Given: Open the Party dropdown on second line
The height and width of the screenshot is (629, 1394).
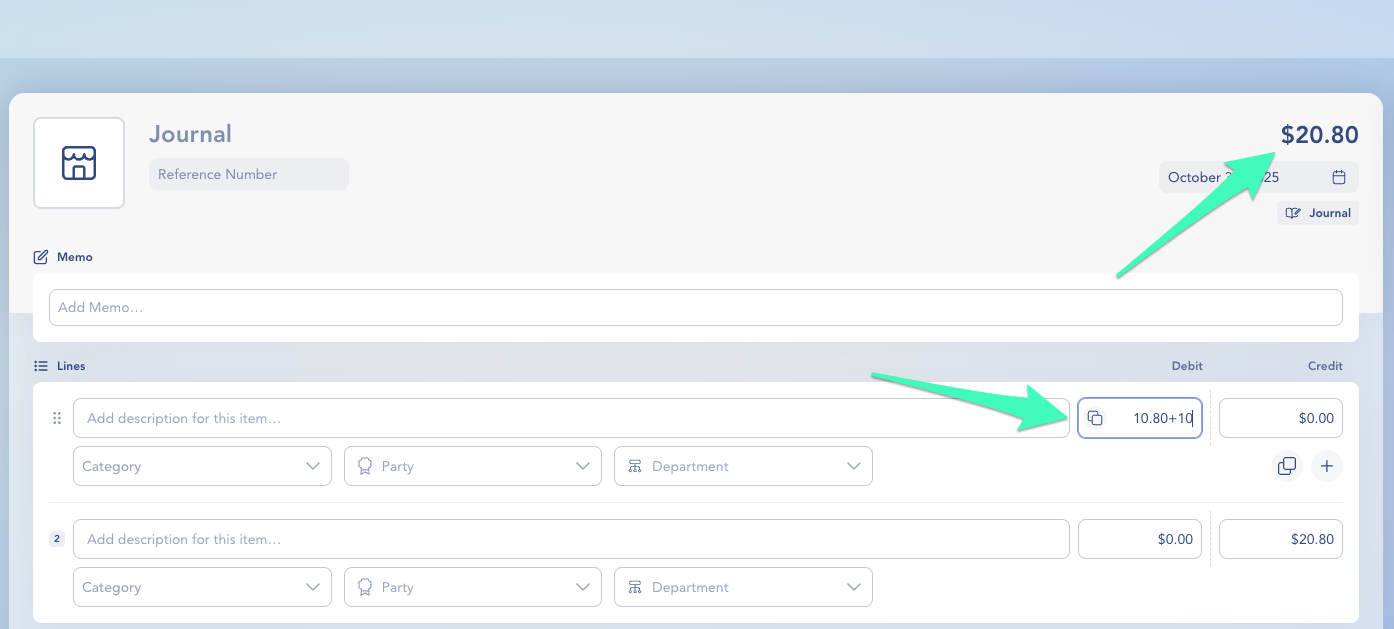Looking at the screenshot, I should click(473, 587).
